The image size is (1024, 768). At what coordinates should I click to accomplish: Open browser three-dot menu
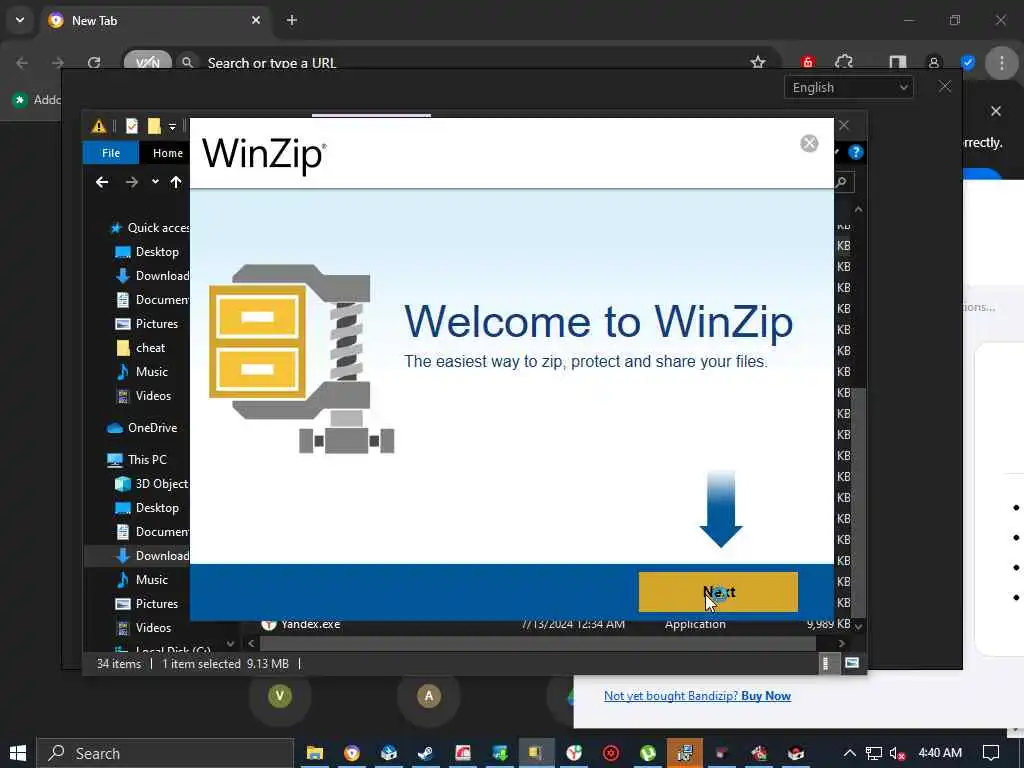1002,63
